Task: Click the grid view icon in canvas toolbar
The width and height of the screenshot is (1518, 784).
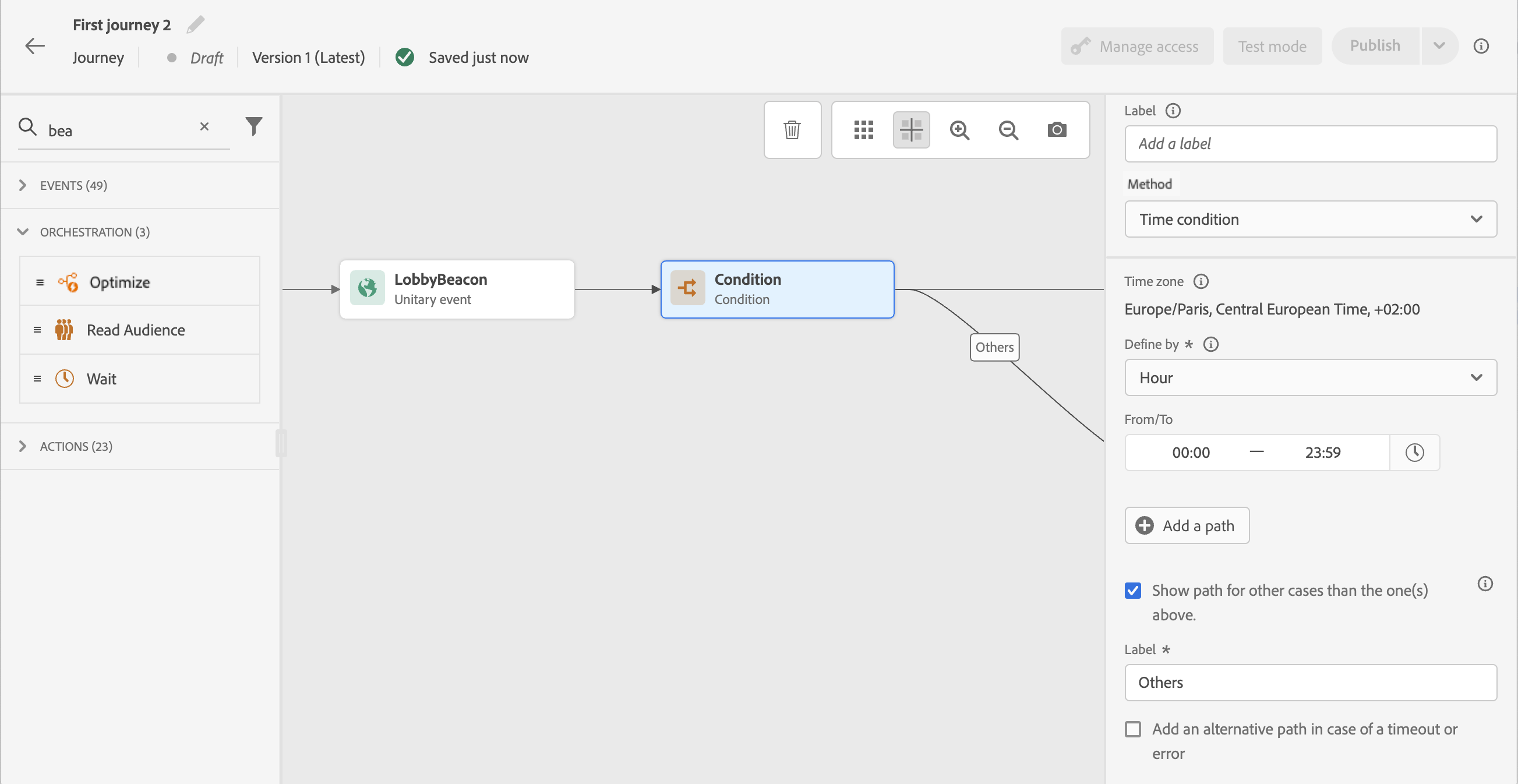Action: (863, 129)
